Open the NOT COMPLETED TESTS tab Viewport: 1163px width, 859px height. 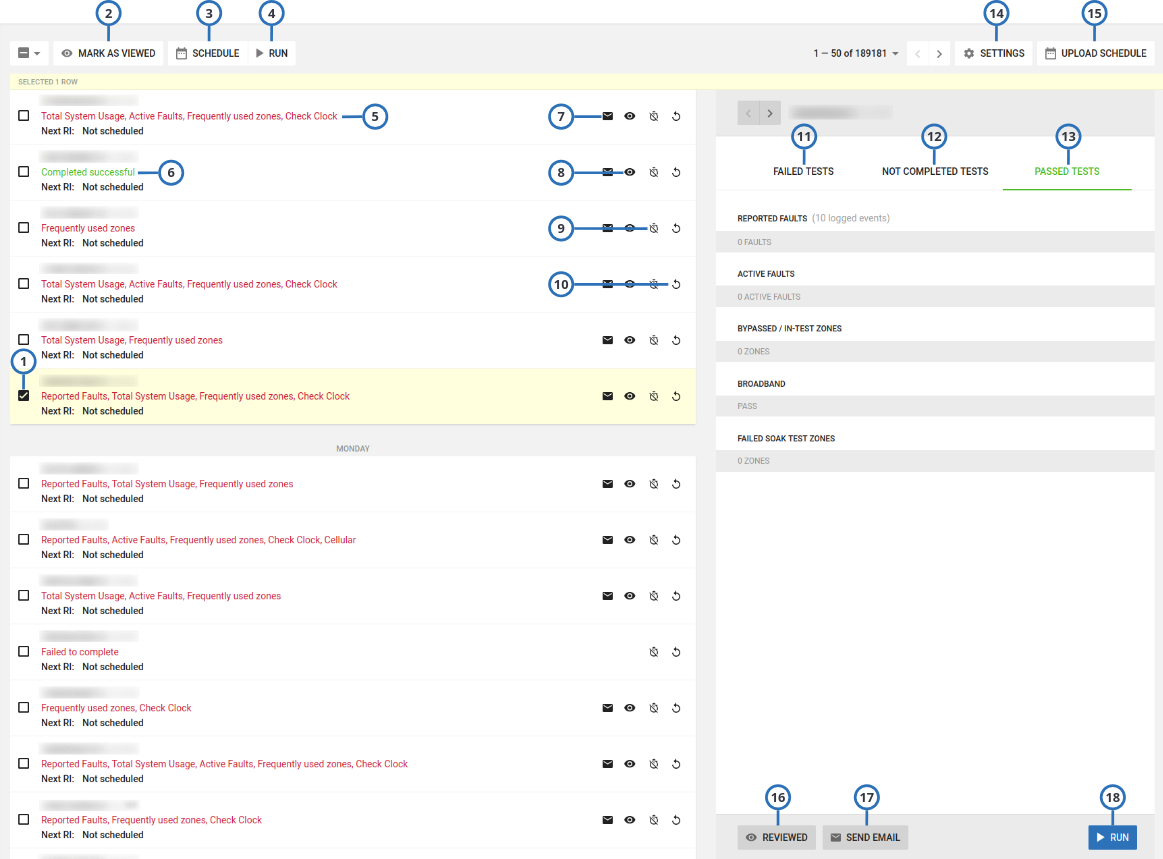(x=934, y=171)
